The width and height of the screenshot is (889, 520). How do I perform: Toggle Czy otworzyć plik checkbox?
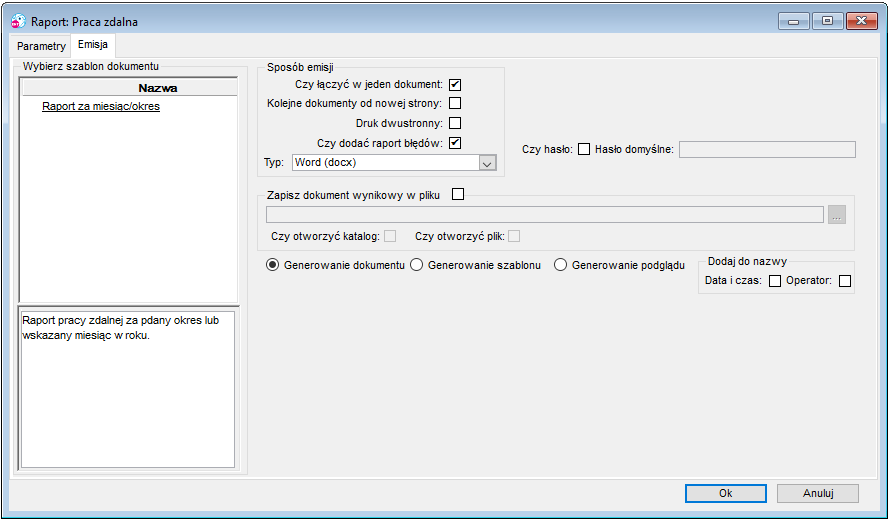[514, 236]
